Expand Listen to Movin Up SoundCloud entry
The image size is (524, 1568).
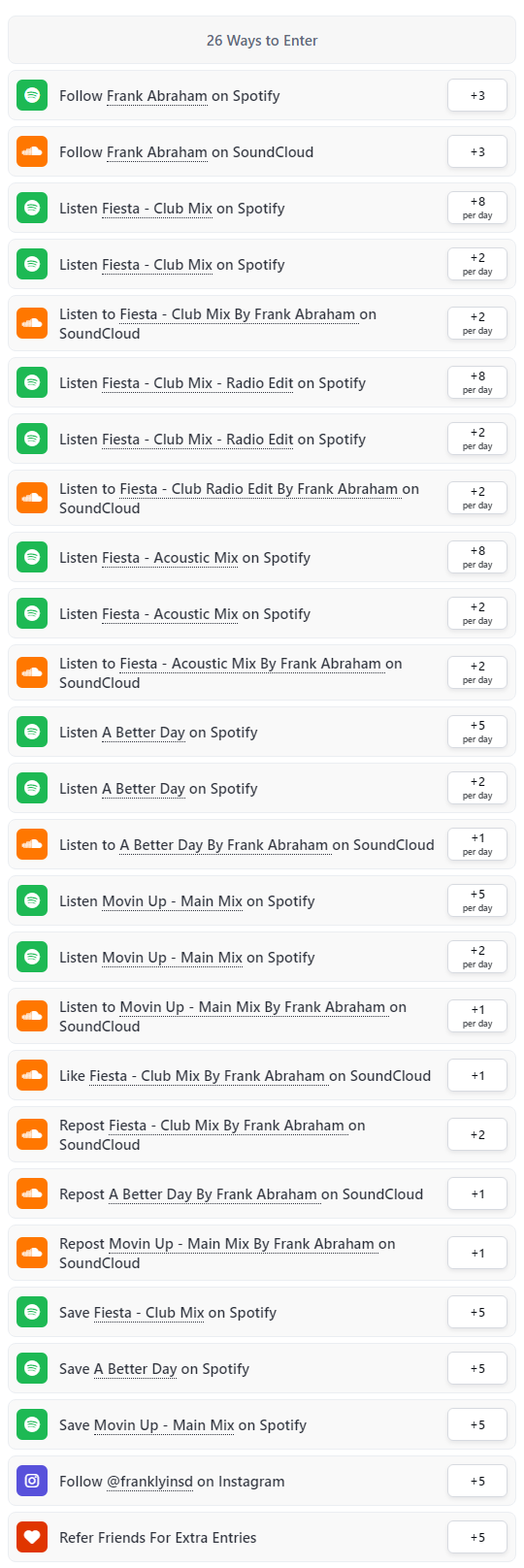262,1016
